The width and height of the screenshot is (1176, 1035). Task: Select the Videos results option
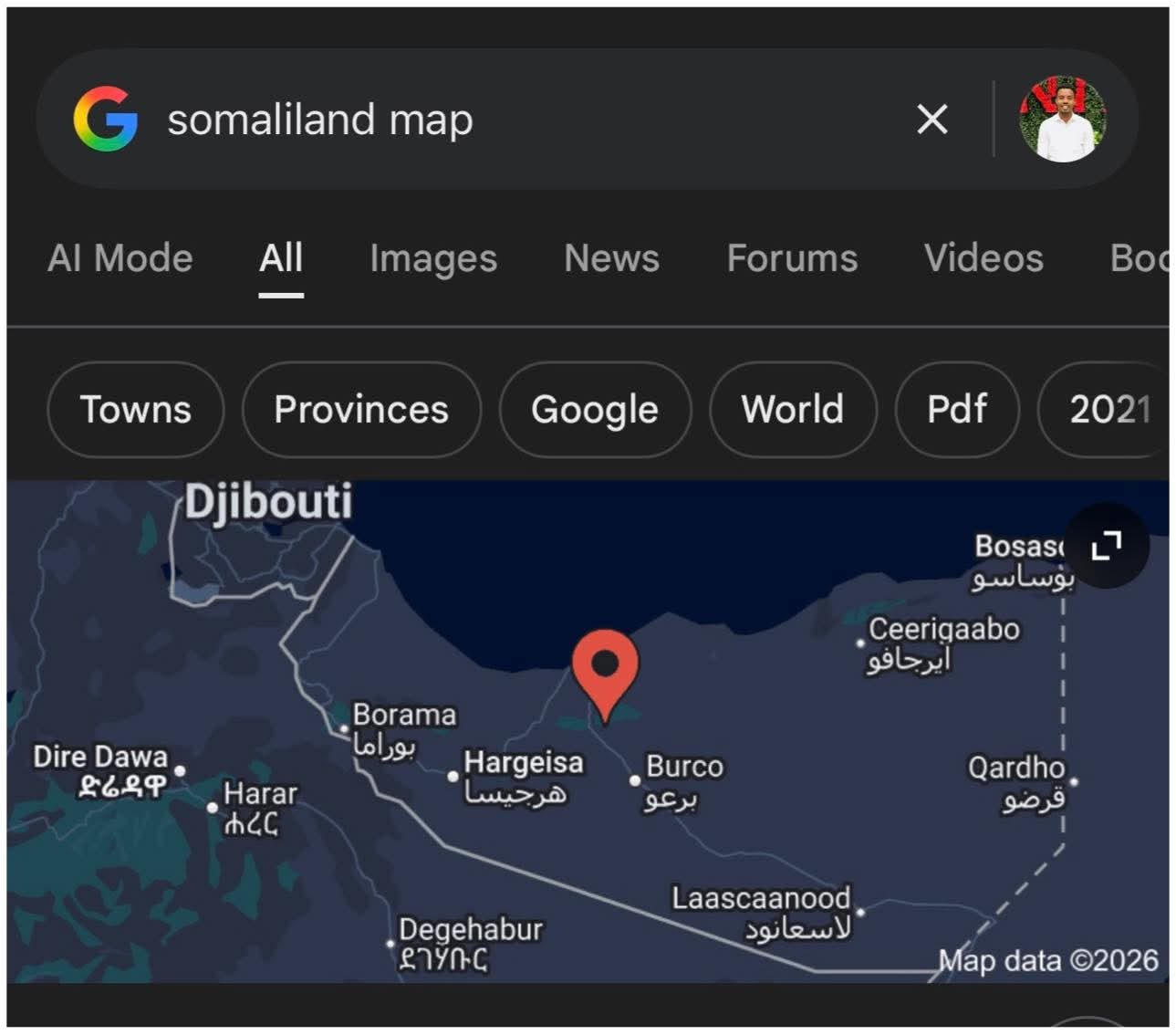click(983, 258)
